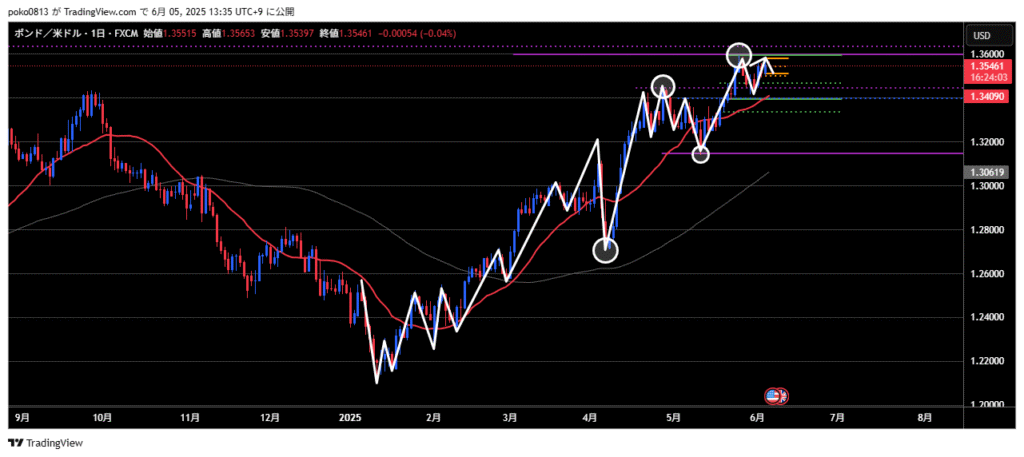Click the 6月 label on time axis
1024x457 pixels.
pos(757,417)
